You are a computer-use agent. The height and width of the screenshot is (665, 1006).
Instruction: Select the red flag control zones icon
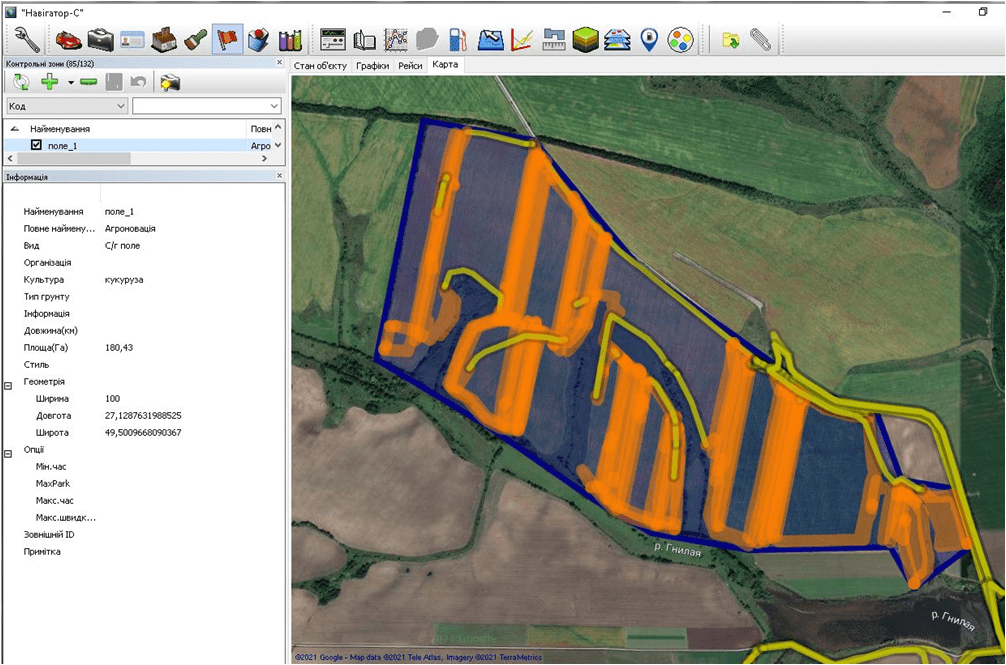[x=228, y=39]
